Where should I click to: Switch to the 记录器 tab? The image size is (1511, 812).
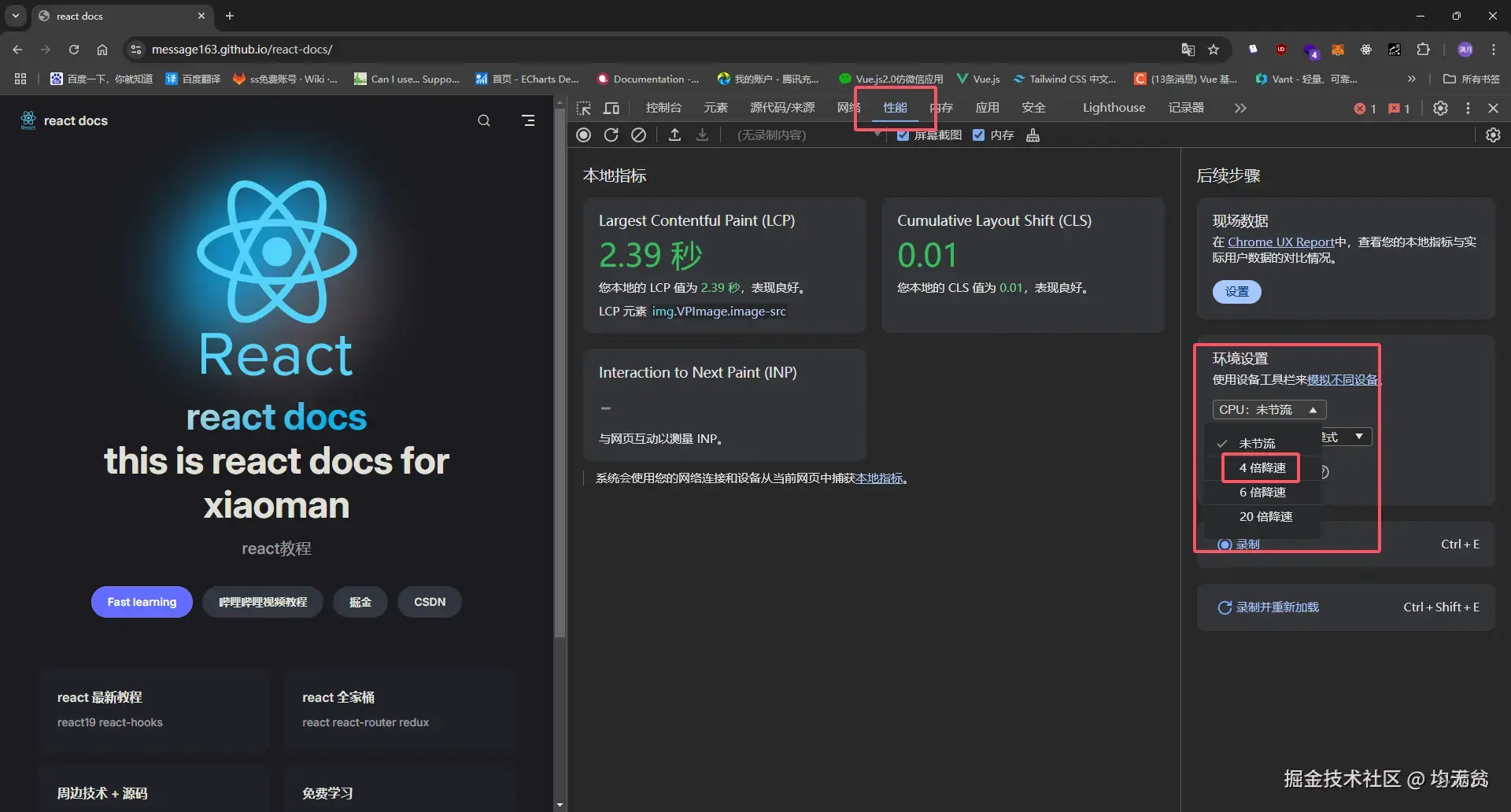[x=1186, y=108]
